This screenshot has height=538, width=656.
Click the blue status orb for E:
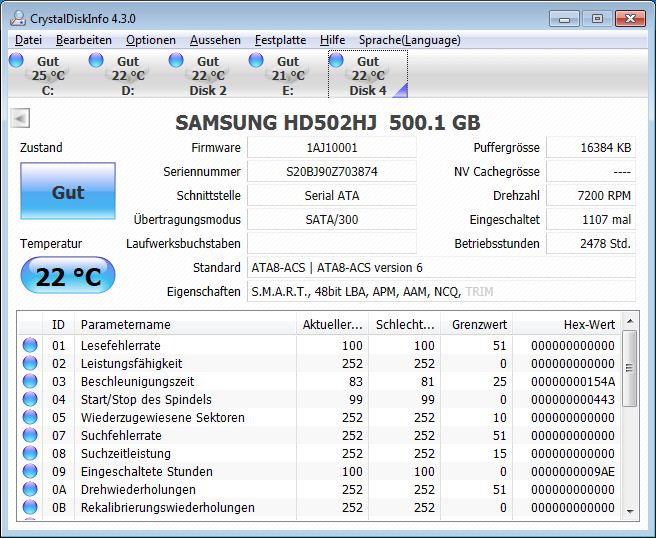(256, 60)
